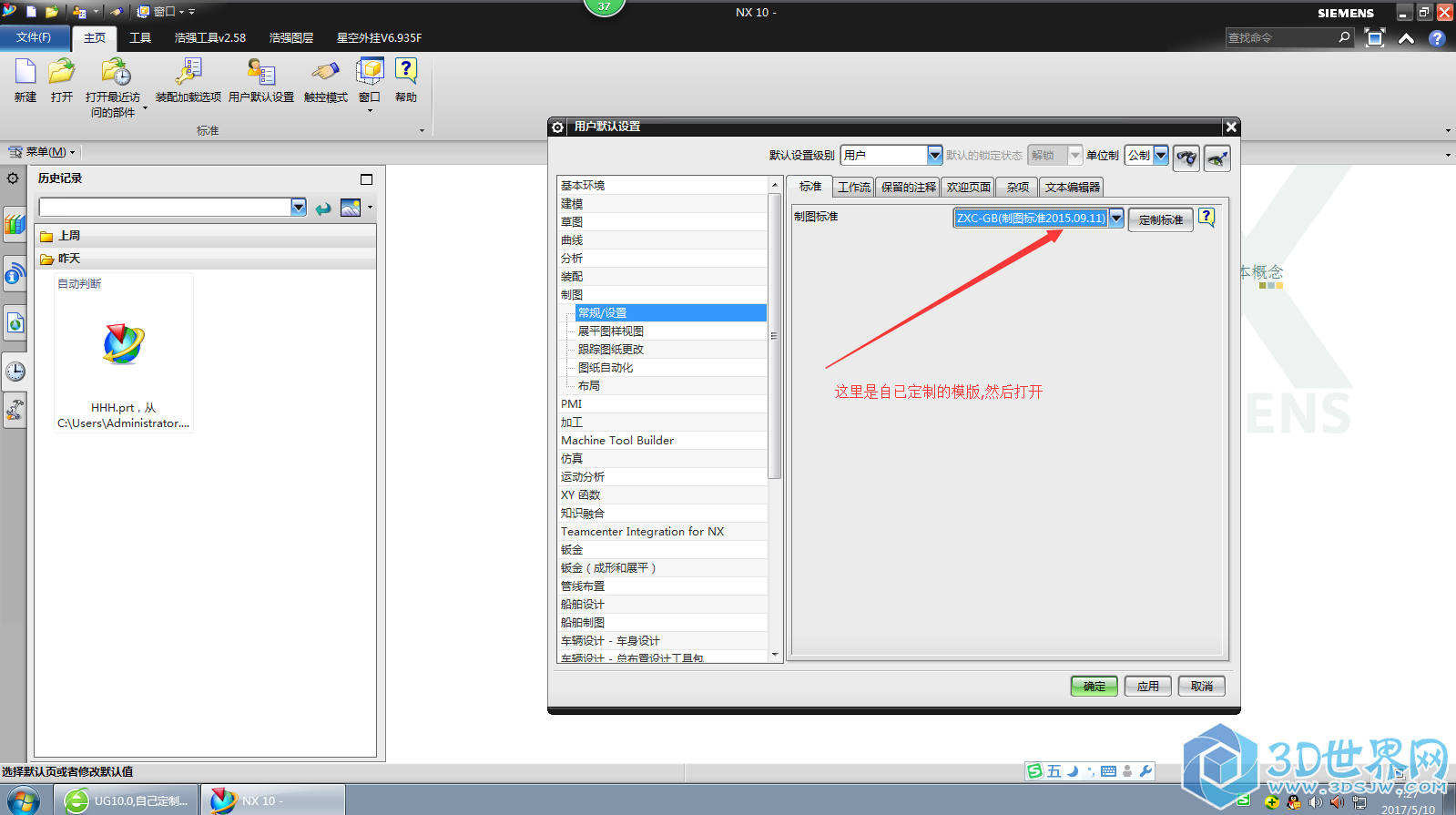The width and height of the screenshot is (1456, 815).
Task: Expand the Last Week history folder
Action: click(x=69, y=236)
